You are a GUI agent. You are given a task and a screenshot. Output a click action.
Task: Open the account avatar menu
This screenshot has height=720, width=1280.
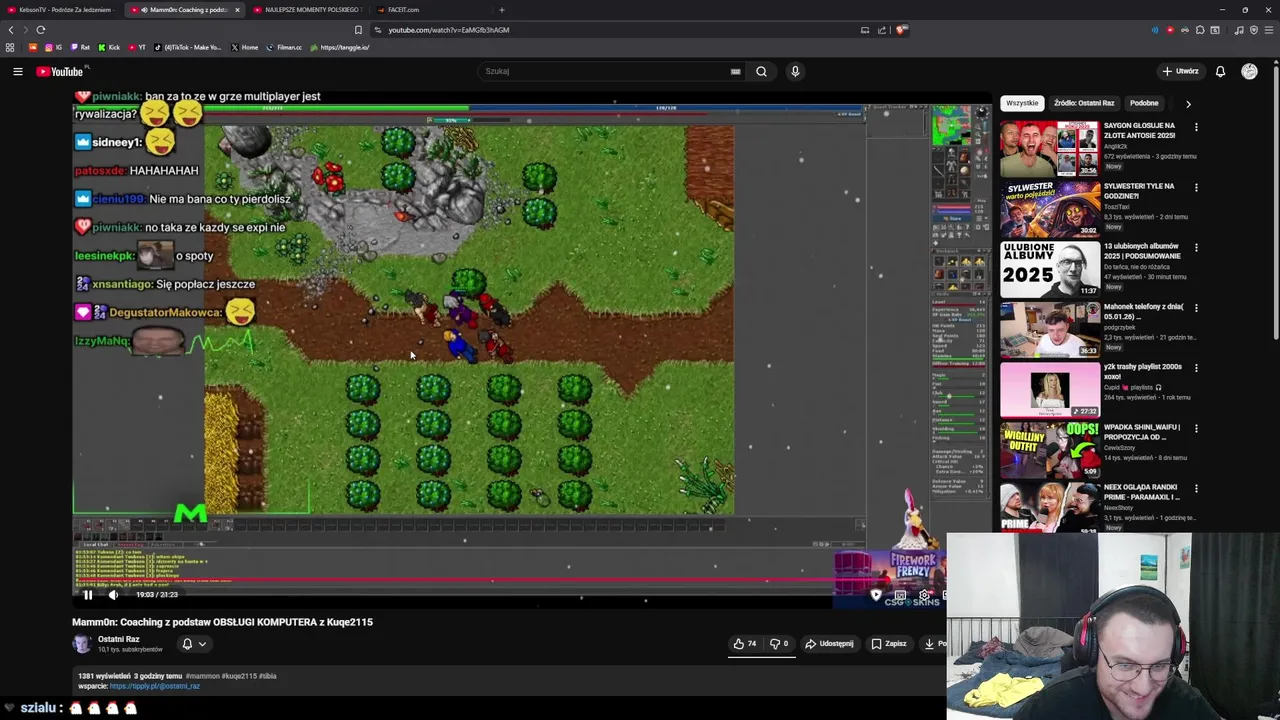pyautogui.click(x=1249, y=71)
